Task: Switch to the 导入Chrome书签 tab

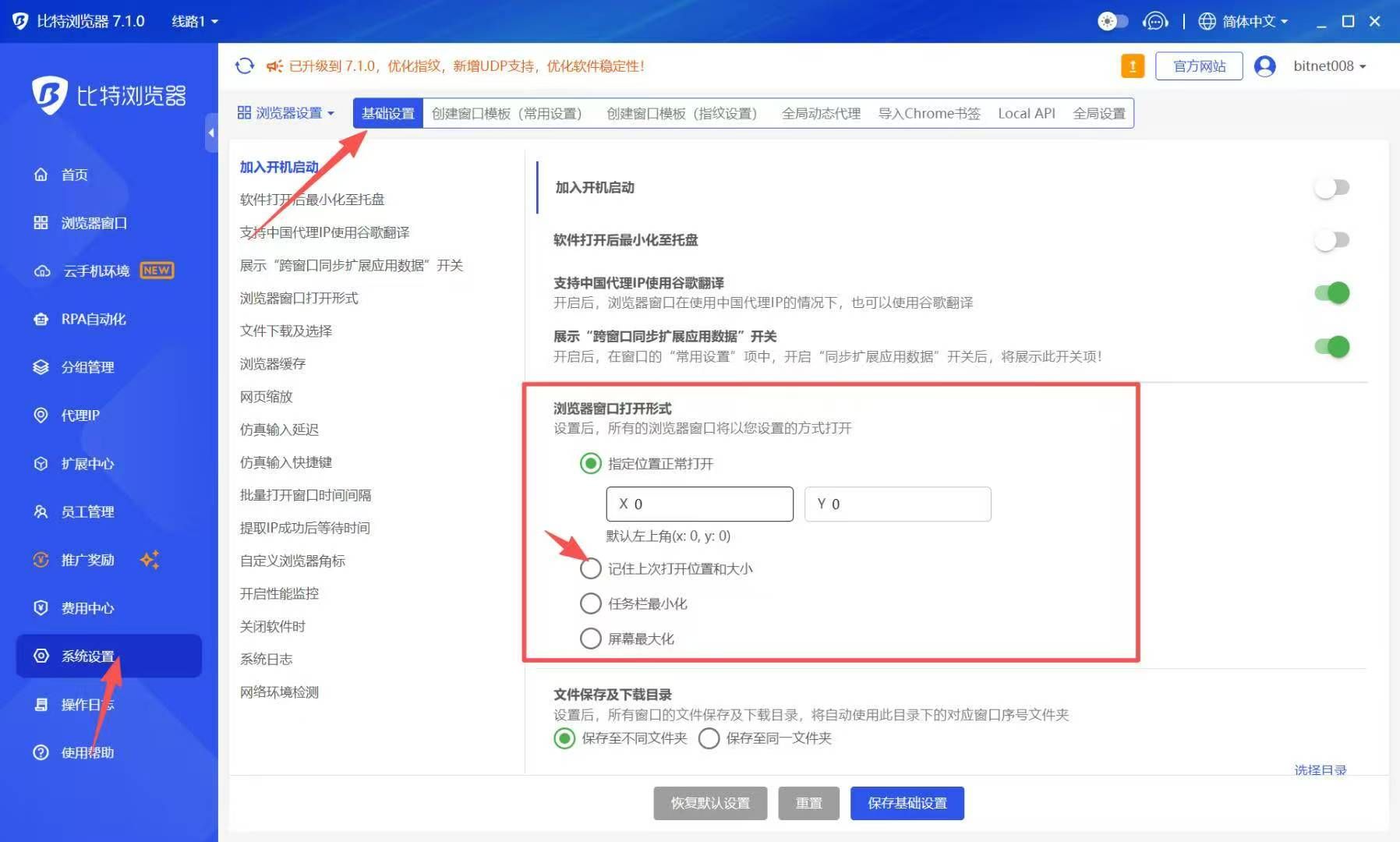Action: pos(928,113)
